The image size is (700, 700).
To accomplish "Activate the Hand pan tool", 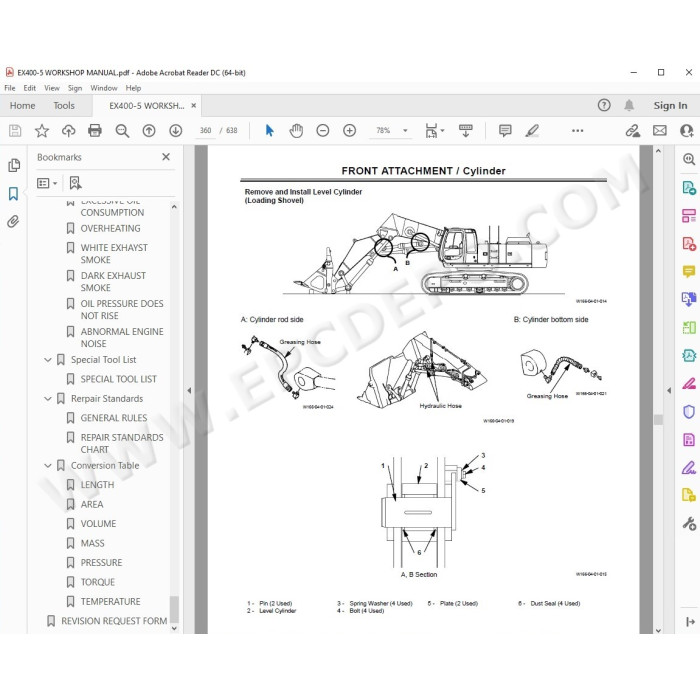I will pos(296,130).
